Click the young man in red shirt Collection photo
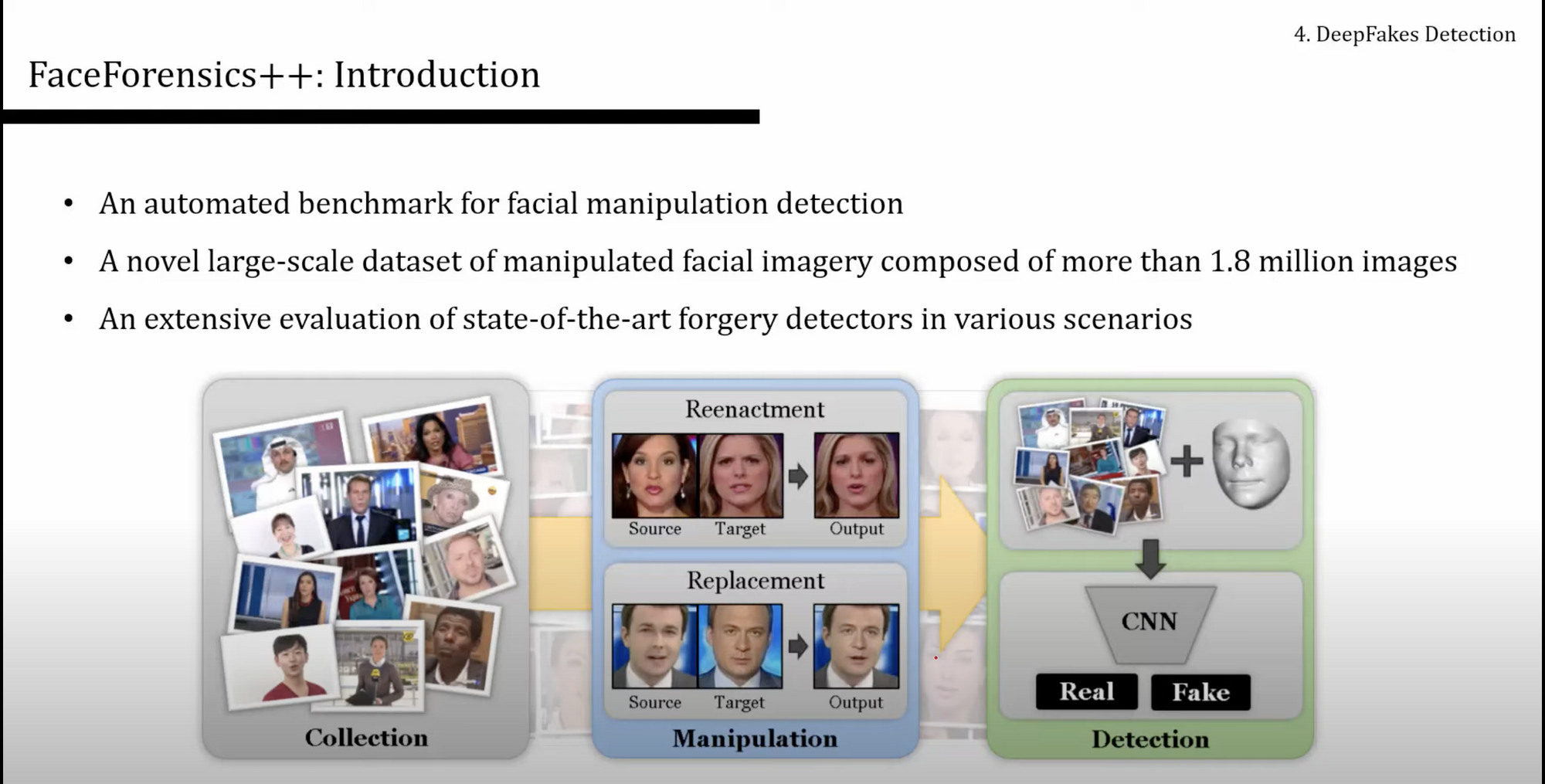 282,666
